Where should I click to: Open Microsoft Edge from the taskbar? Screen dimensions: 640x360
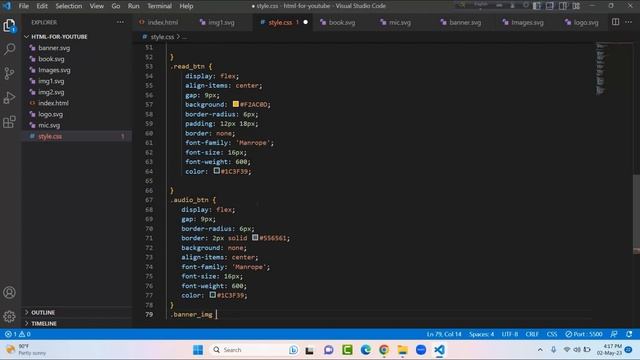[x=365, y=350]
